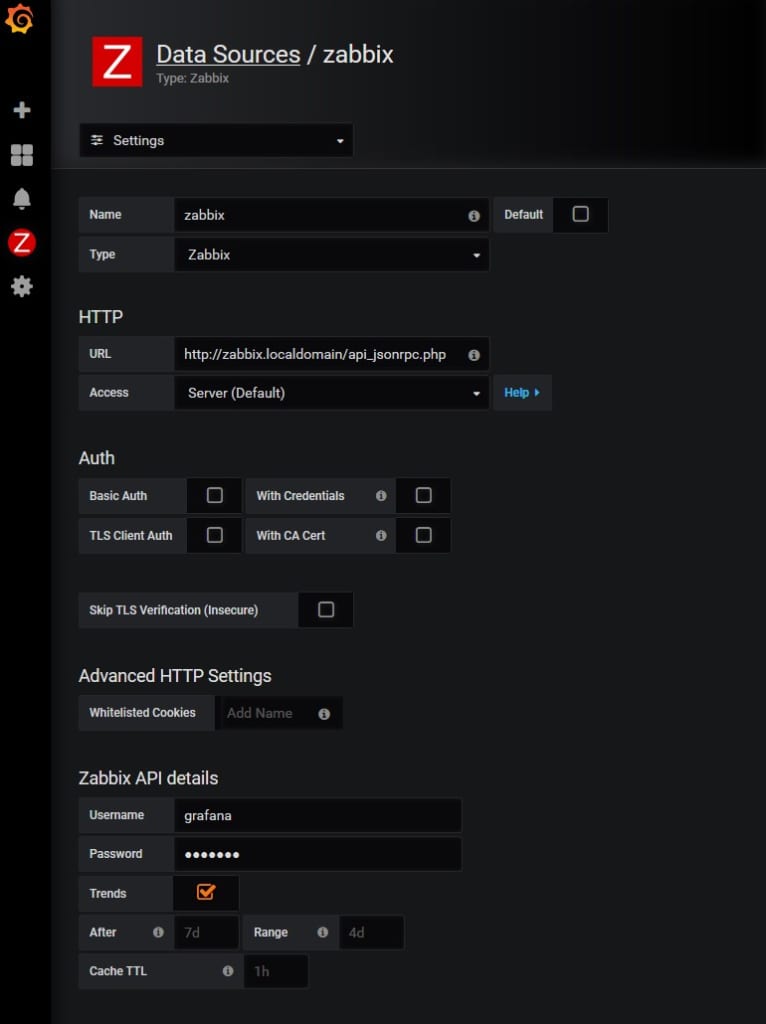The height and width of the screenshot is (1024, 766).
Task: Click the info icon in Name field
Action: pyautogui.click(x=474, y=216)
